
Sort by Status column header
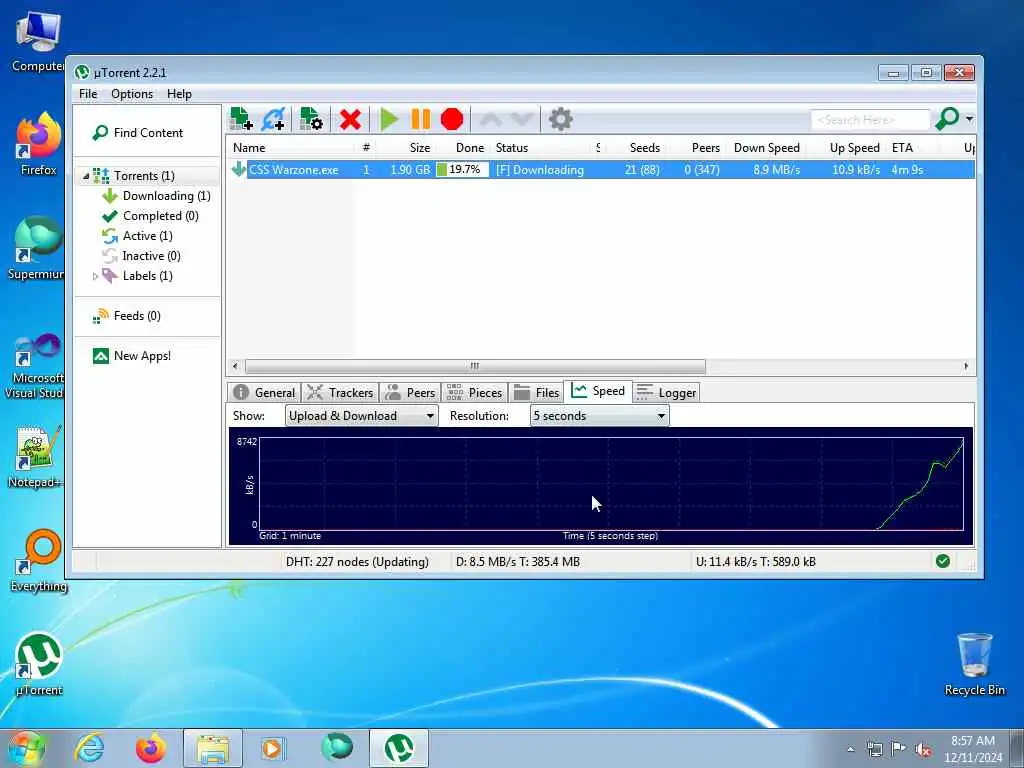click(541, 148)
